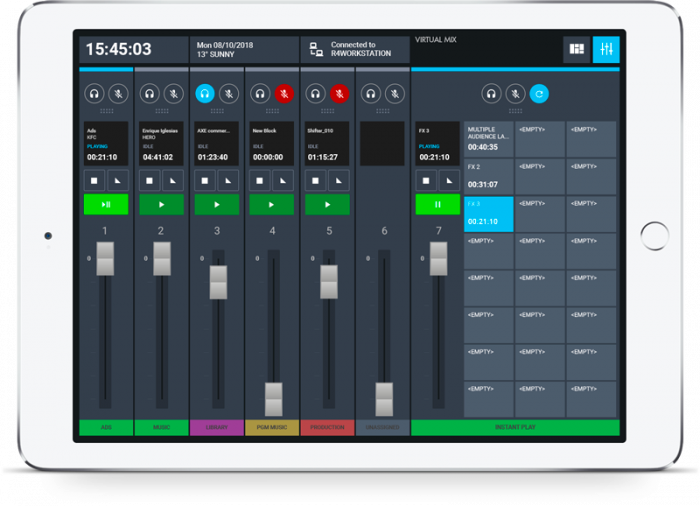Mute the microphone on channel 2

(174, 94)
